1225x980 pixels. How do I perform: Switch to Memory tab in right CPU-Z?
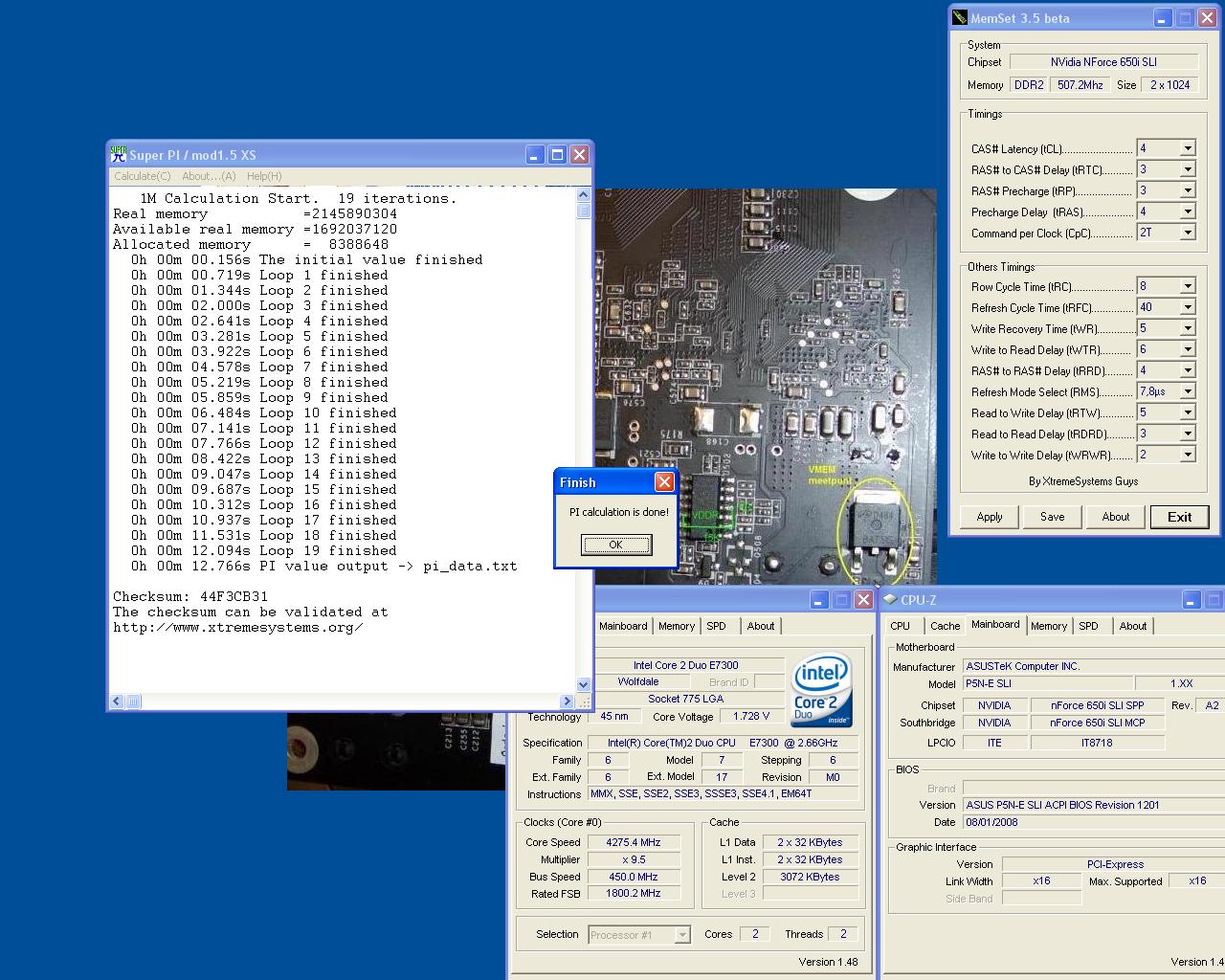pos(1049,626)
